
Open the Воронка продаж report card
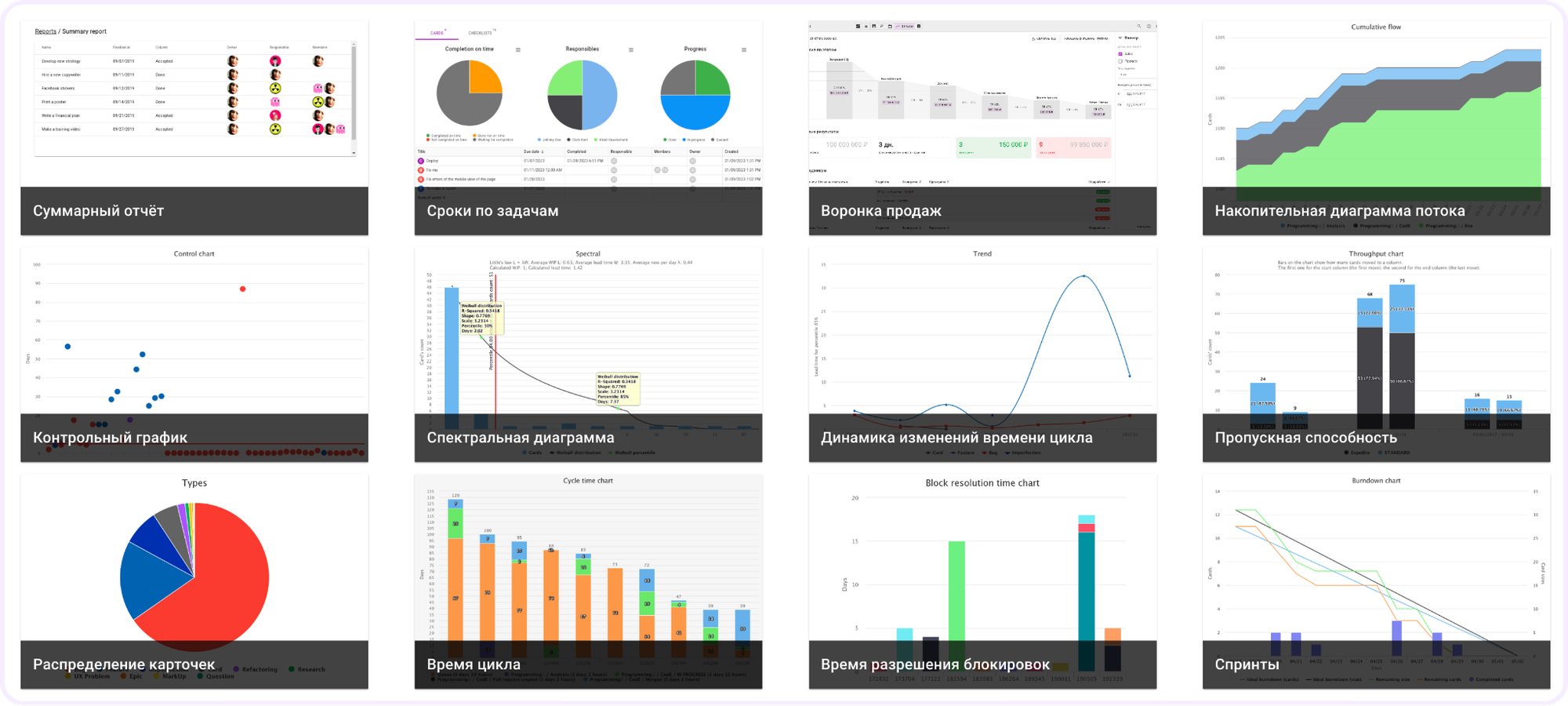click(x=982, y=128)
